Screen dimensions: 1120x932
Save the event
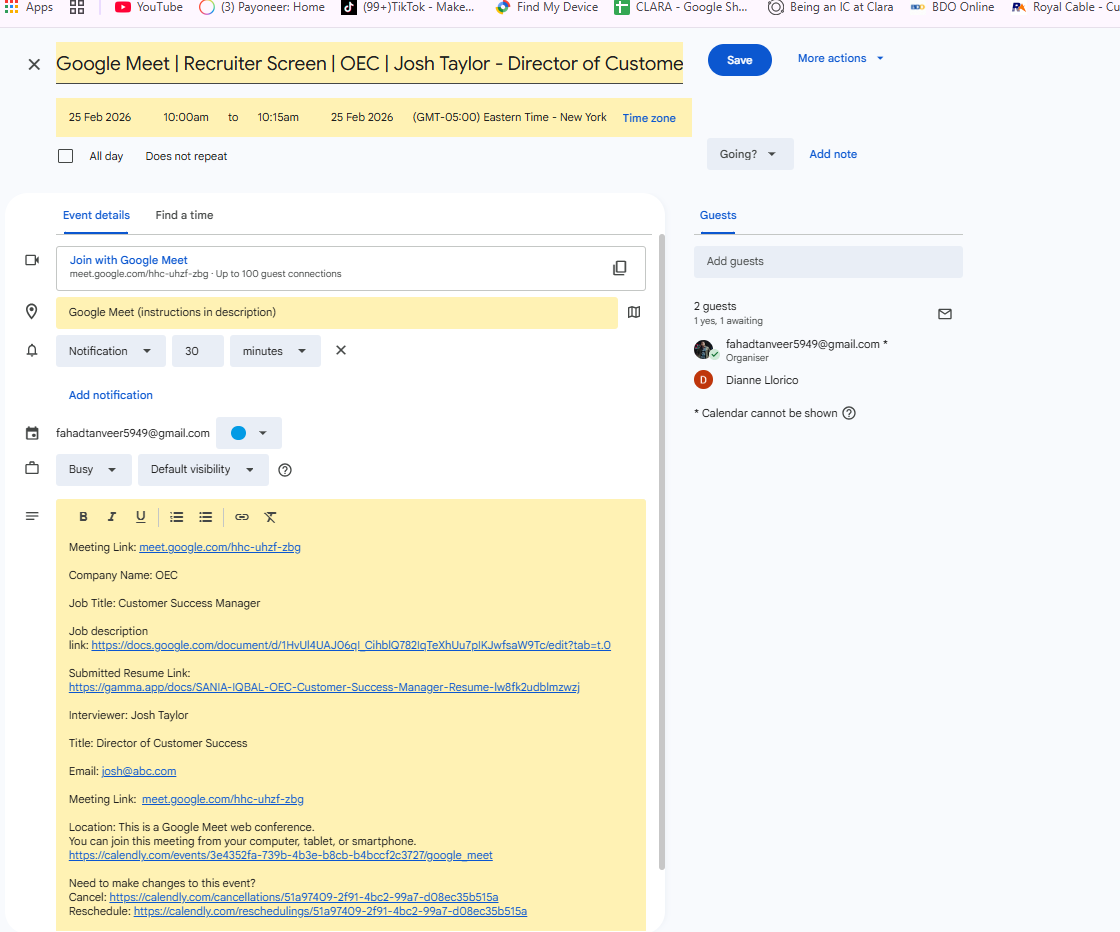click(739, 60)
